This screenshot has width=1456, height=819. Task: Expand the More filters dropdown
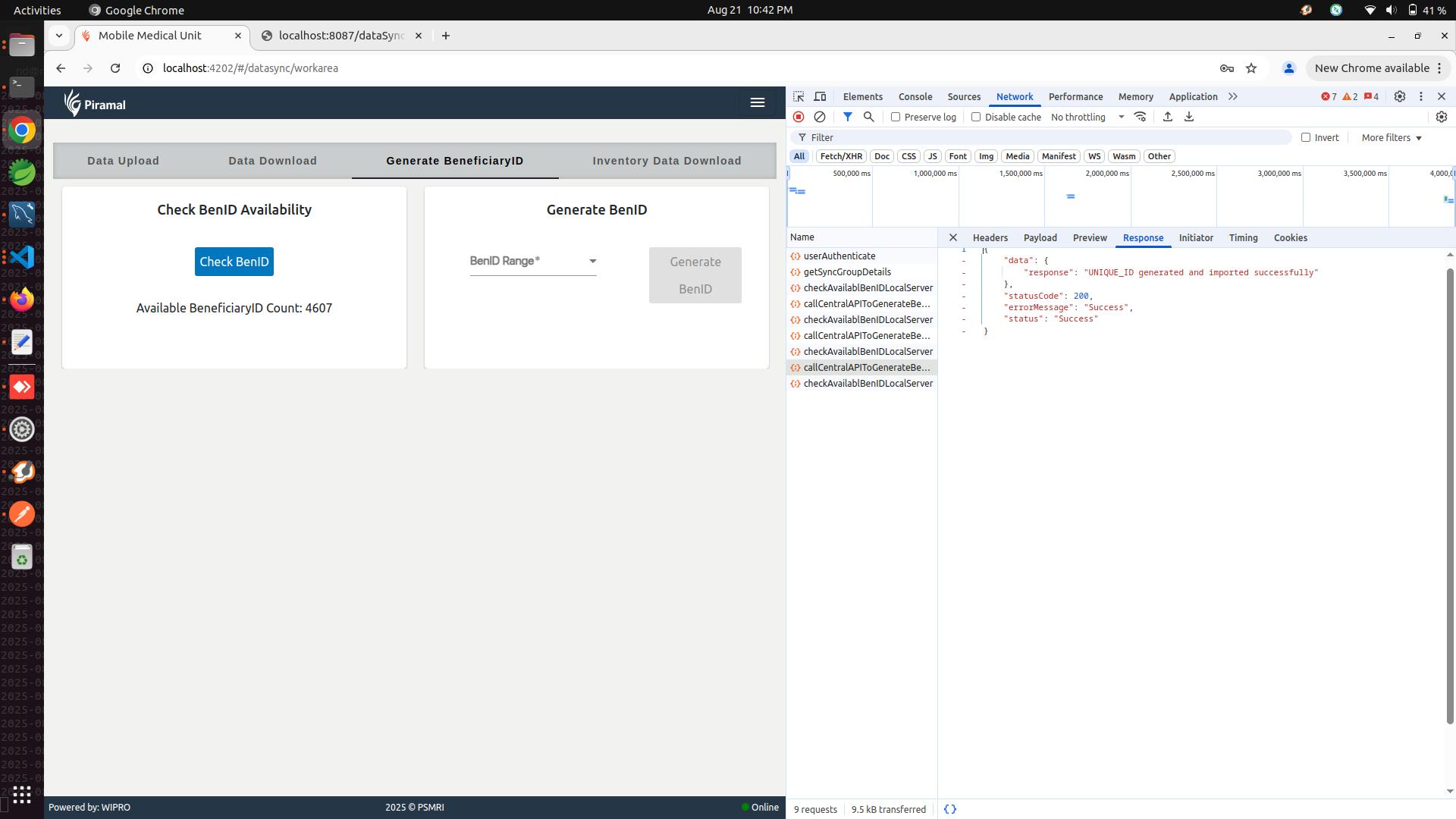tap(1392, 137)
